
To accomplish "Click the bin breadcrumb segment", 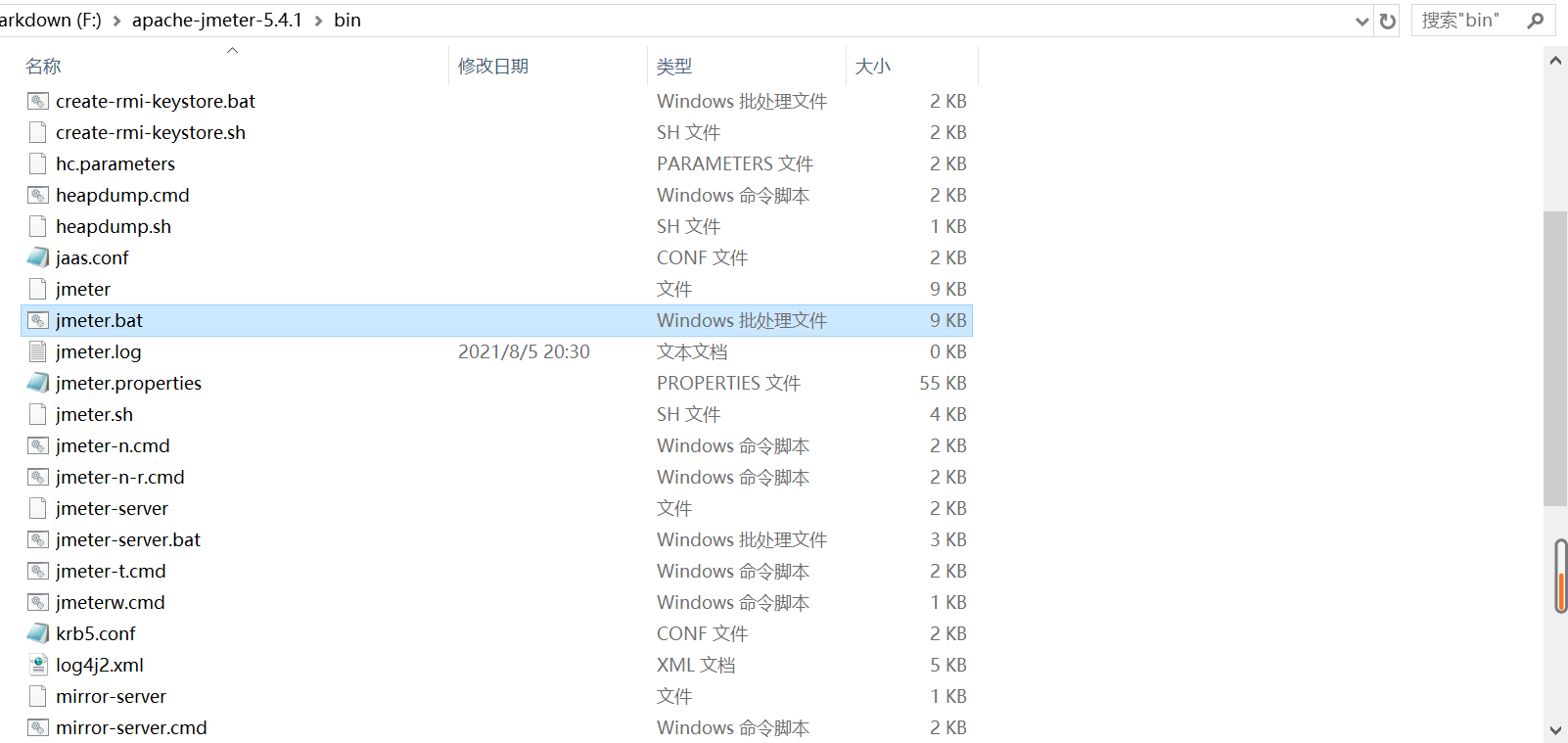I will 347,21.
